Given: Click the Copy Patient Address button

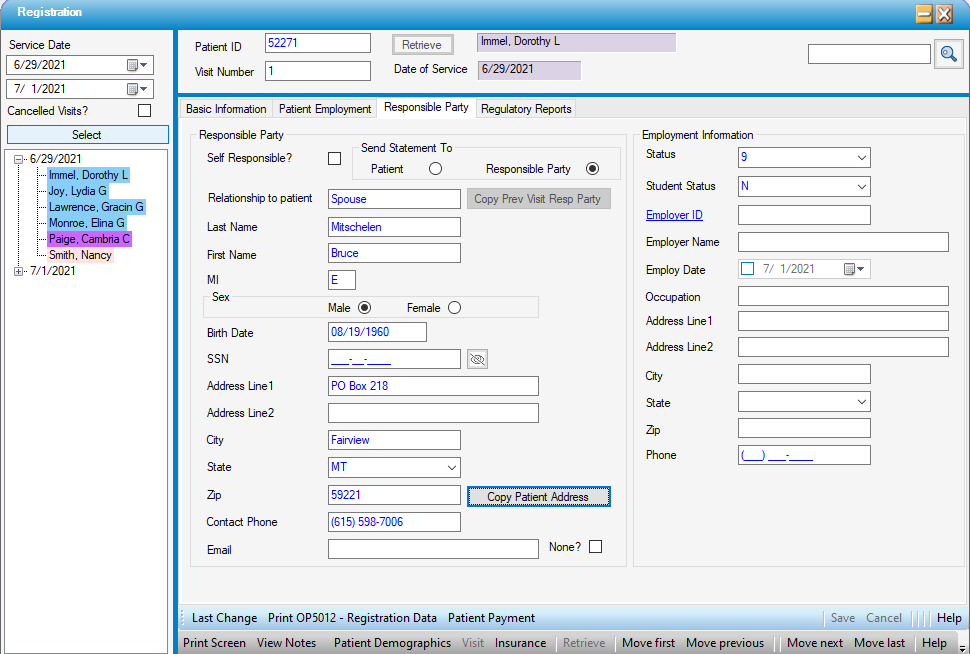Looking at the screenshot, I should [x=538, y=497].
